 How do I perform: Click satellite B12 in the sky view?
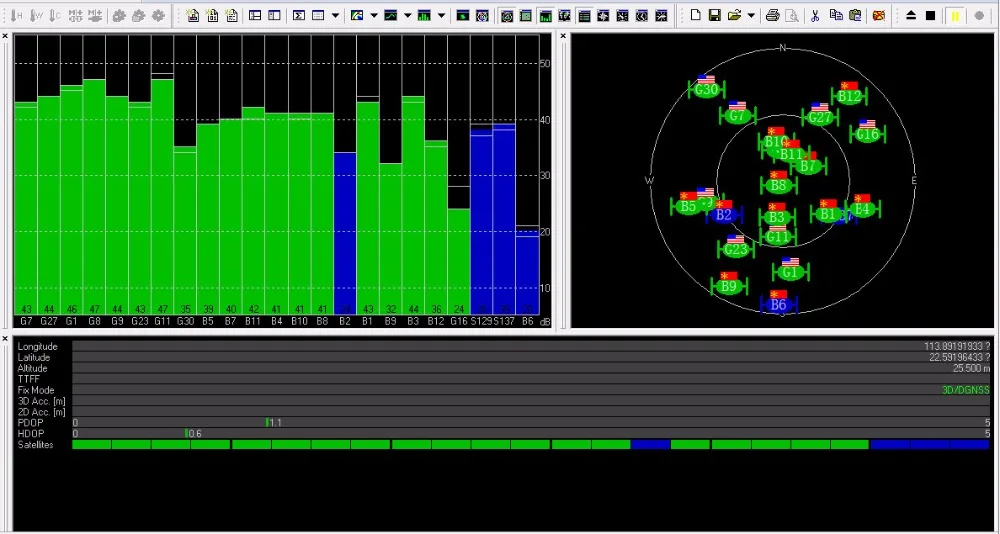pos(849,96)
